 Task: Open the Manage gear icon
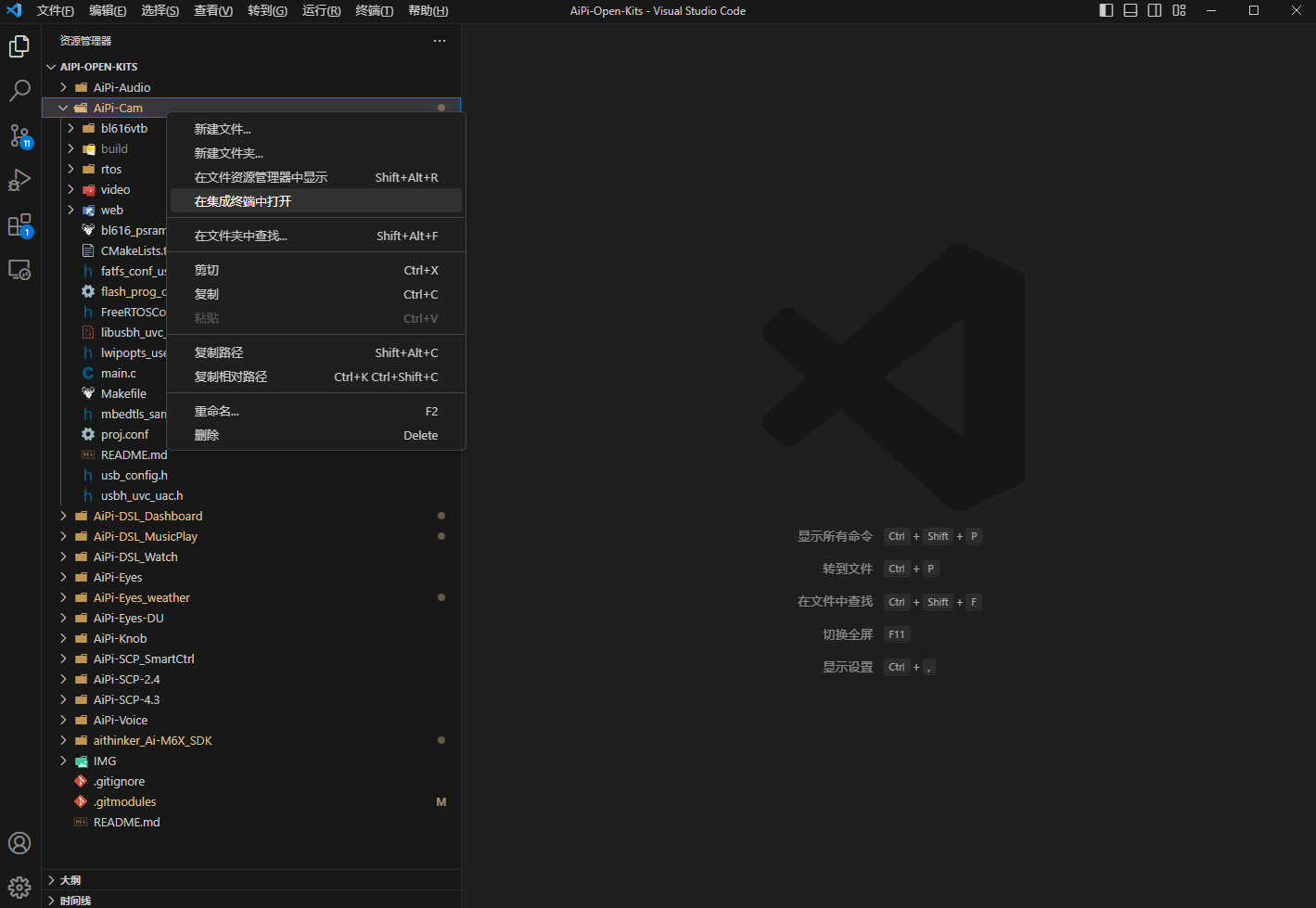(19, 888)
